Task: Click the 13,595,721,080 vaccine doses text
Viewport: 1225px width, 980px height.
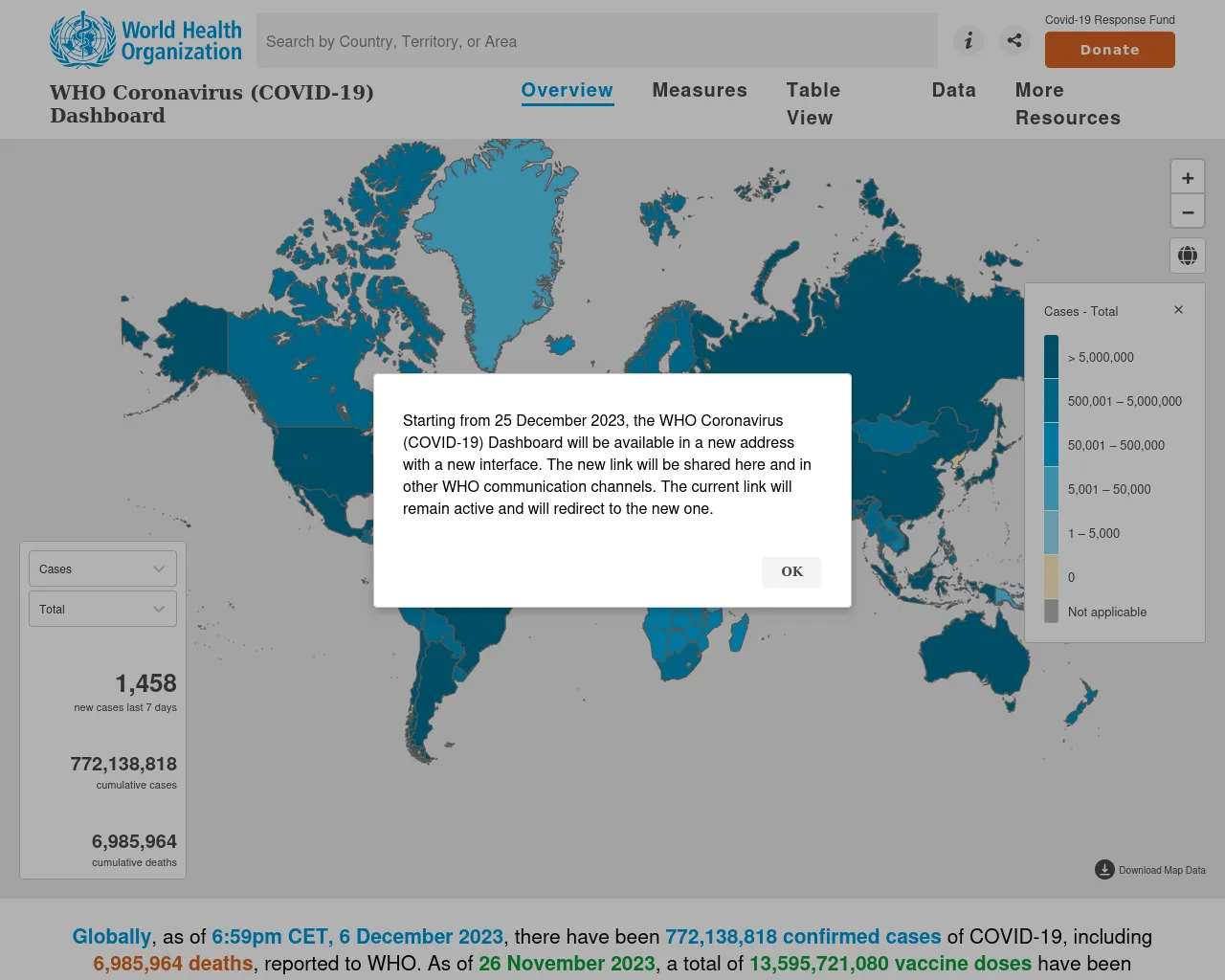Action: tap(890, 964)
